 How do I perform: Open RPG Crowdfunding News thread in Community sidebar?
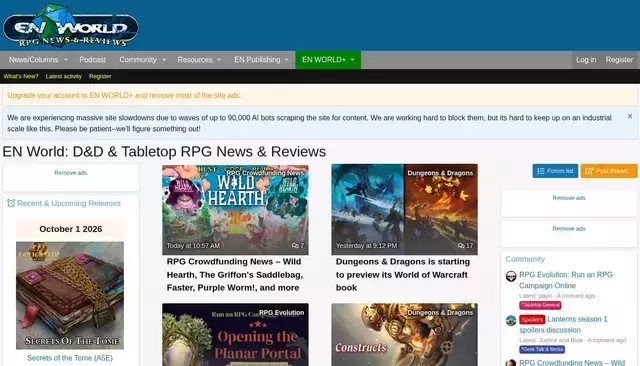[x=572, y=362]
